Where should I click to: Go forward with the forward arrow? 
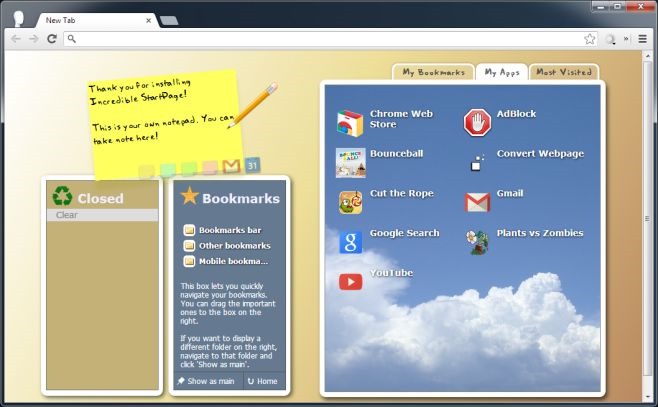(34, 39)
